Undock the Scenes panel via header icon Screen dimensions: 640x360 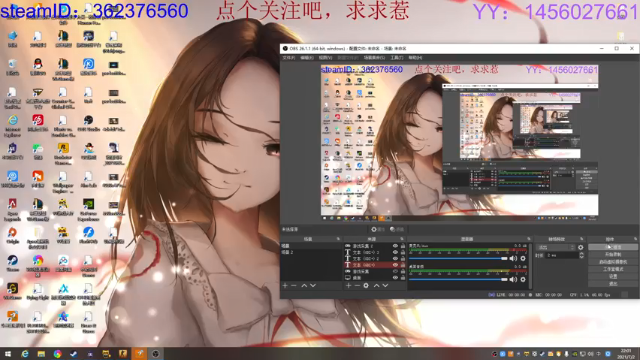(338, 239)
